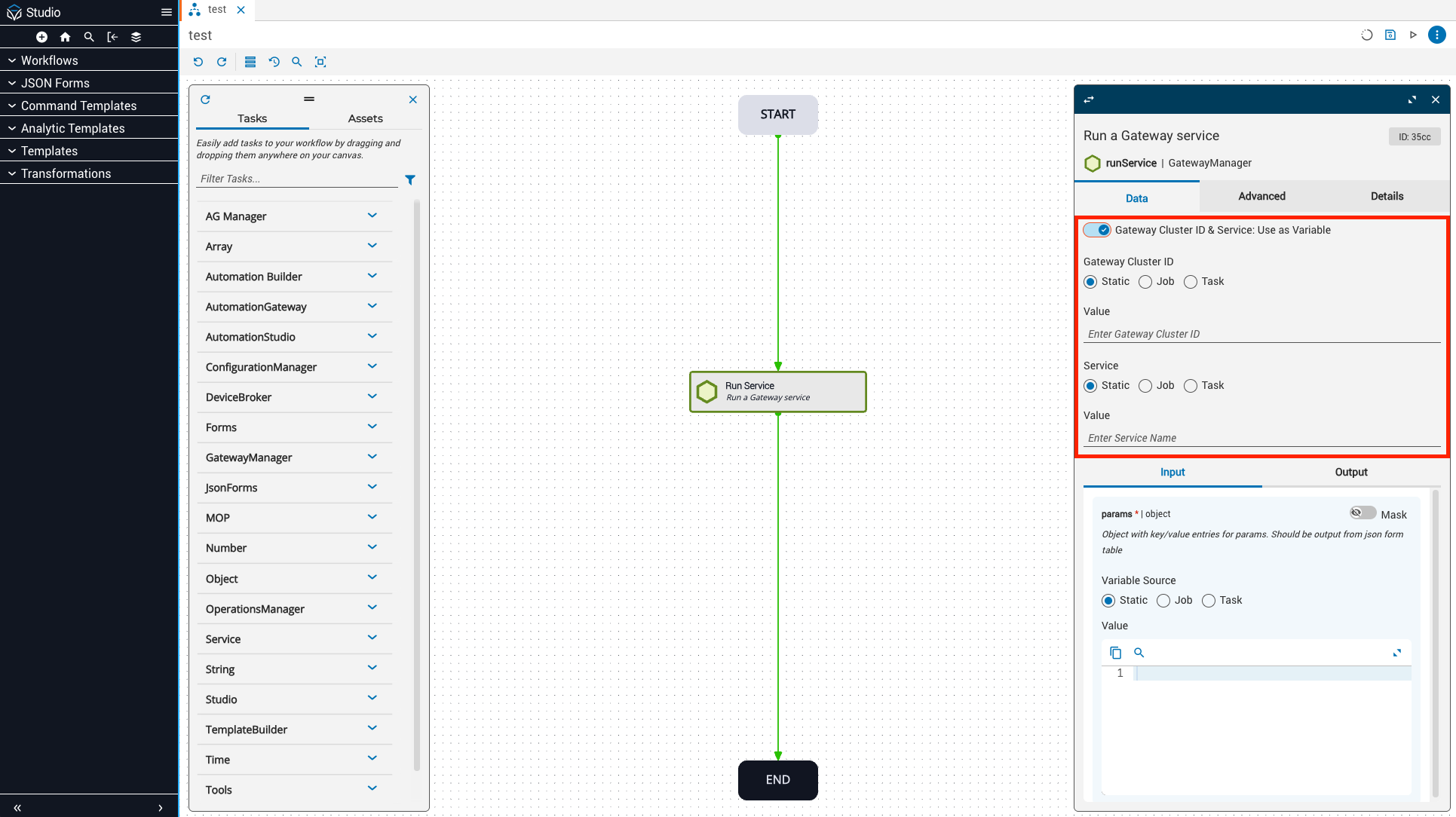
Task: Click the undo icon in canvas toolbar
Action: tap(198, 62)
